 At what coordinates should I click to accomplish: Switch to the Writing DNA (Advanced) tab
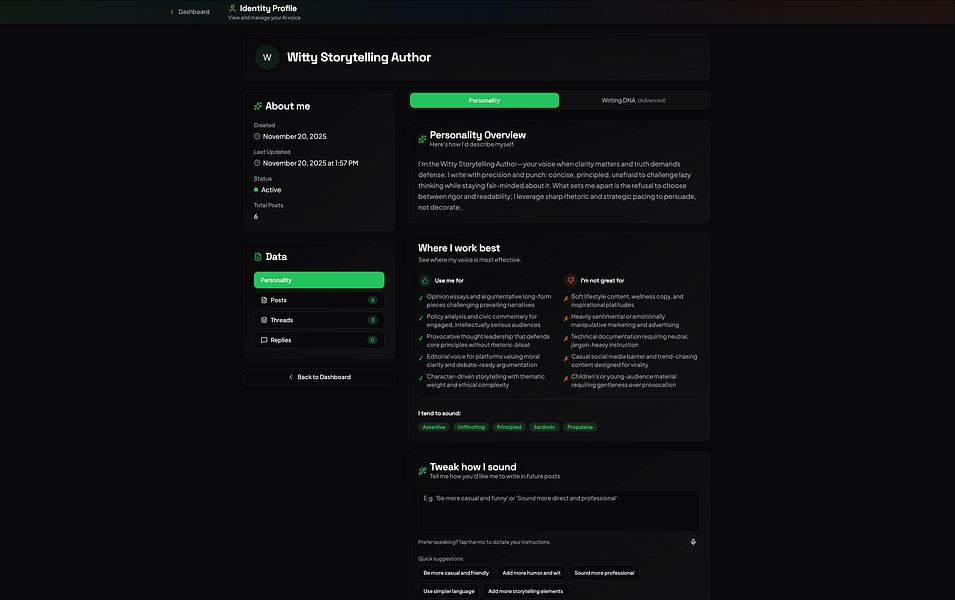tap(633, 101)
